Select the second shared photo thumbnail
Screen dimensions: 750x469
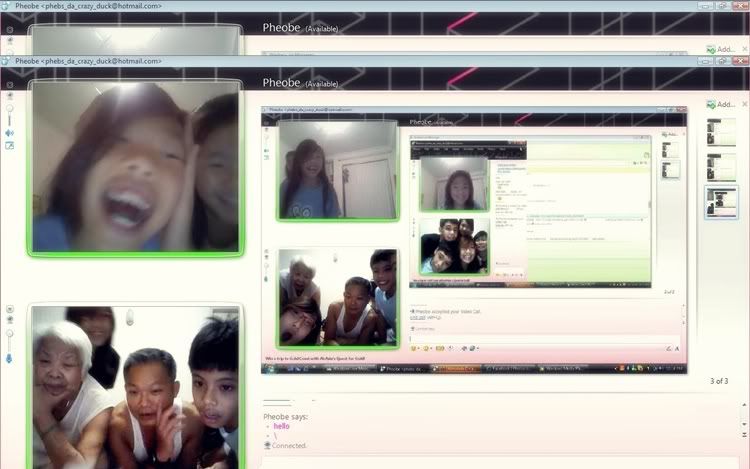pyautogui.click(x=721, y=167)
